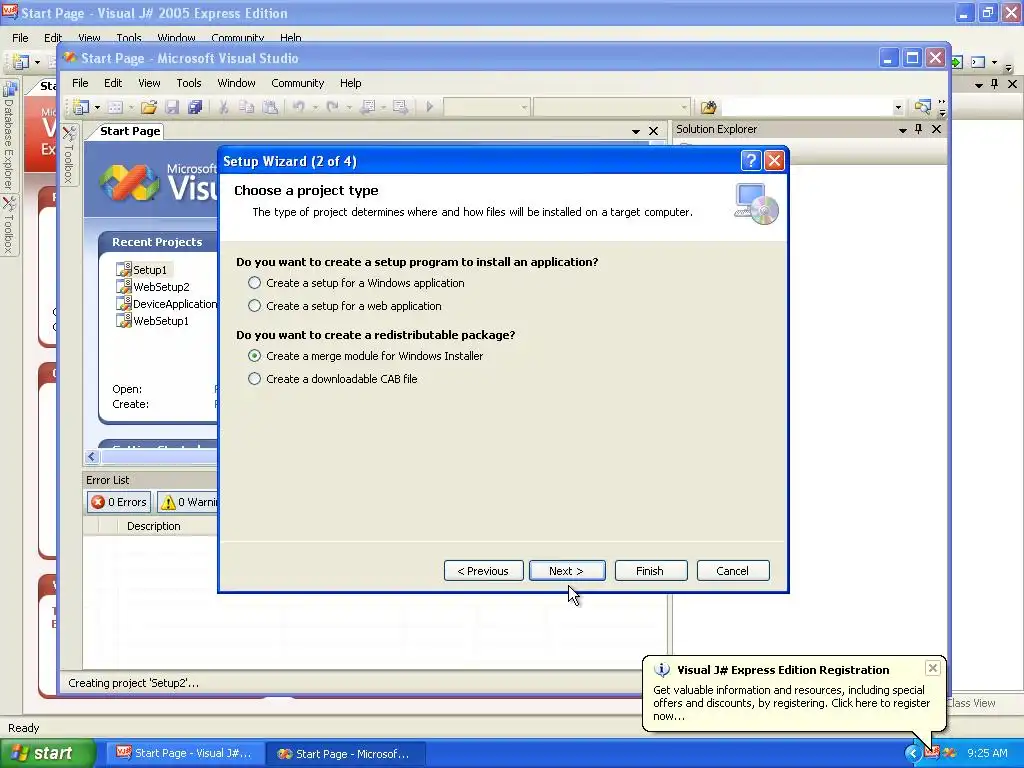Open File menu of Visual J# Express window
Image resolution: width=1024 pixels, height=768 pixels.
20,38
